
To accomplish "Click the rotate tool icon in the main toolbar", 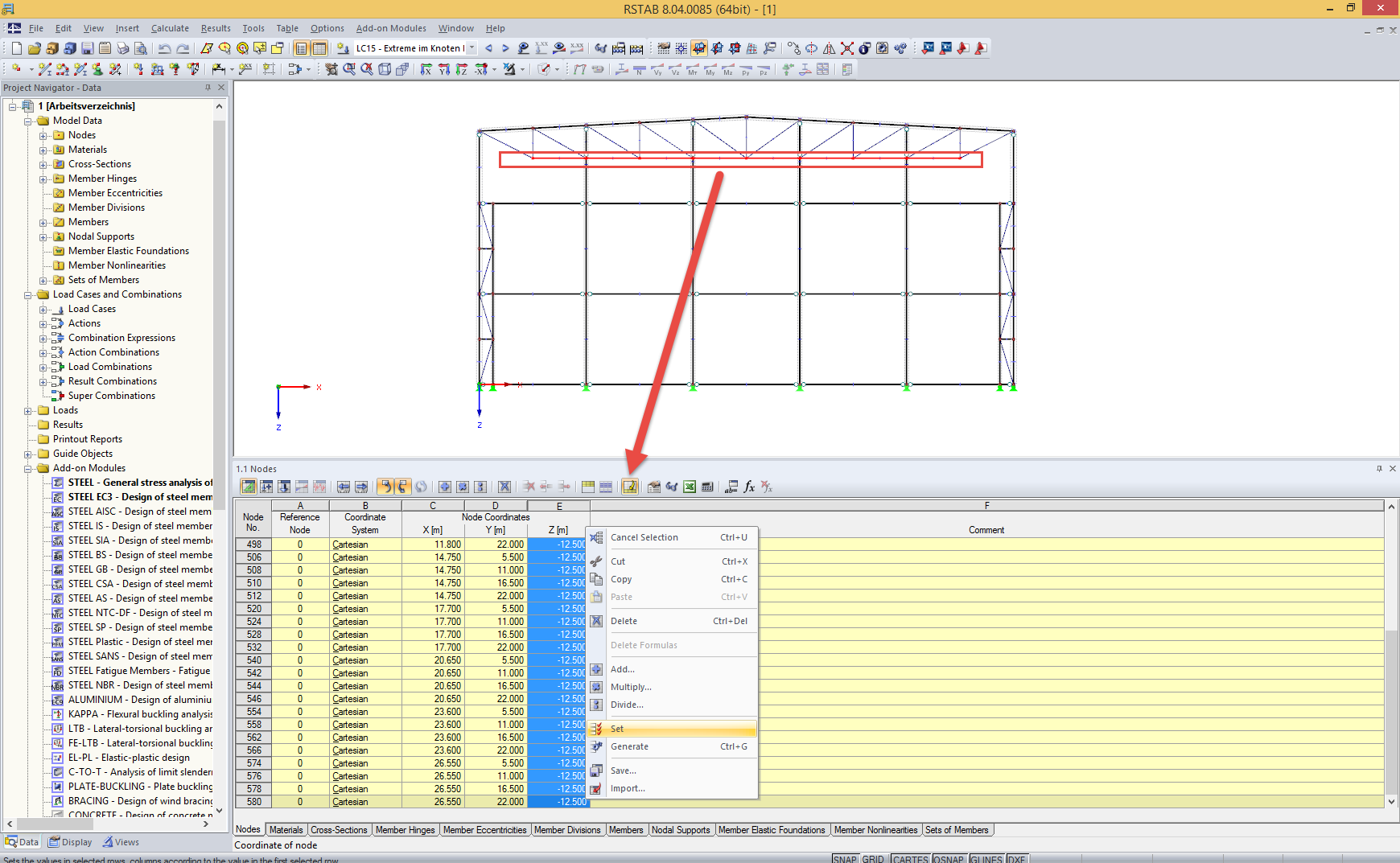I will [x=811, y=48].
